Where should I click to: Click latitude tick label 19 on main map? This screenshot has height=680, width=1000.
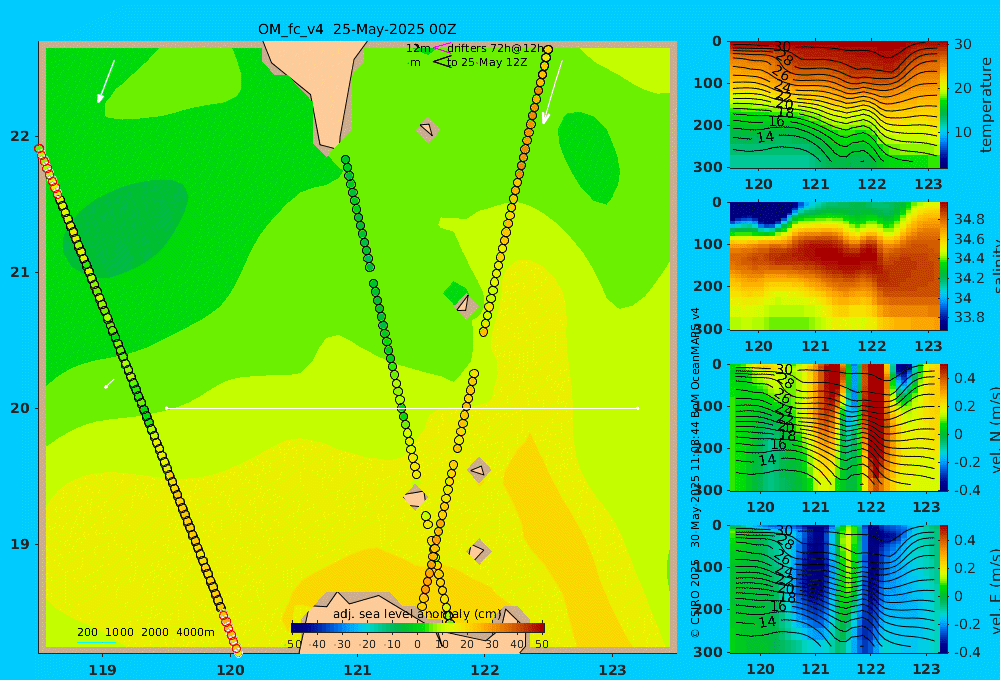20,544
